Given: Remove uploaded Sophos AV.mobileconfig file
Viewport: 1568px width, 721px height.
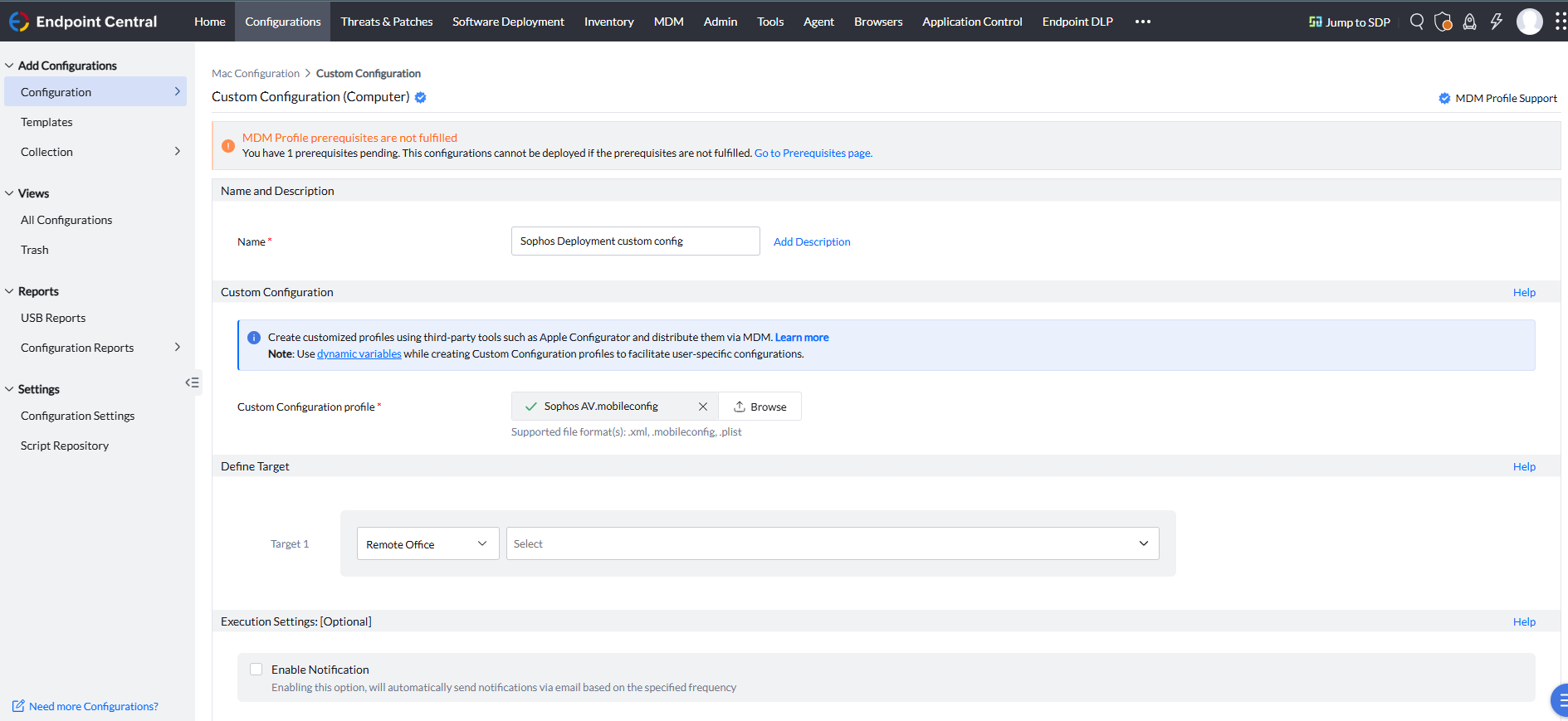Looking at the screenshot, I should pyautogui.click(x=703, y=407).
